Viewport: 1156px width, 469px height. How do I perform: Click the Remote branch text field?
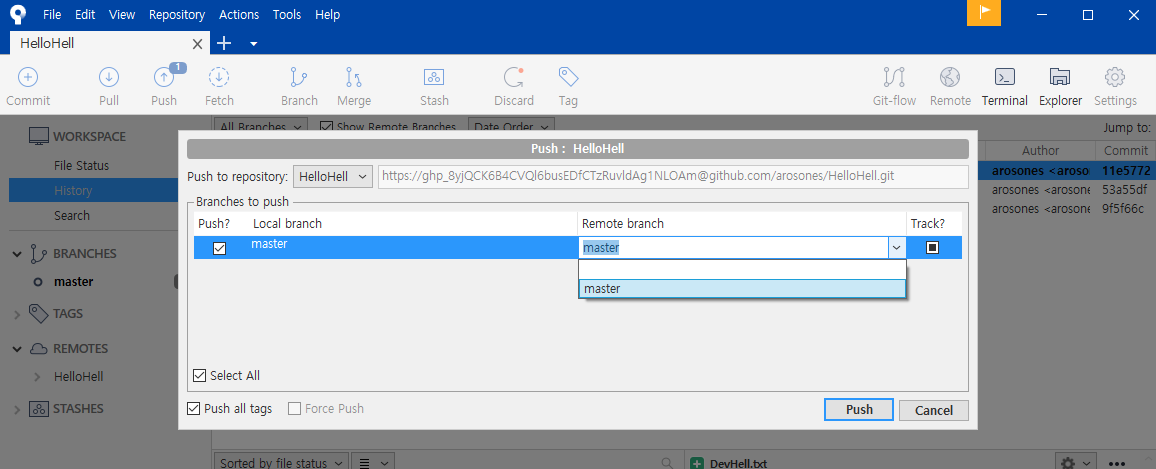coord(734,248)
